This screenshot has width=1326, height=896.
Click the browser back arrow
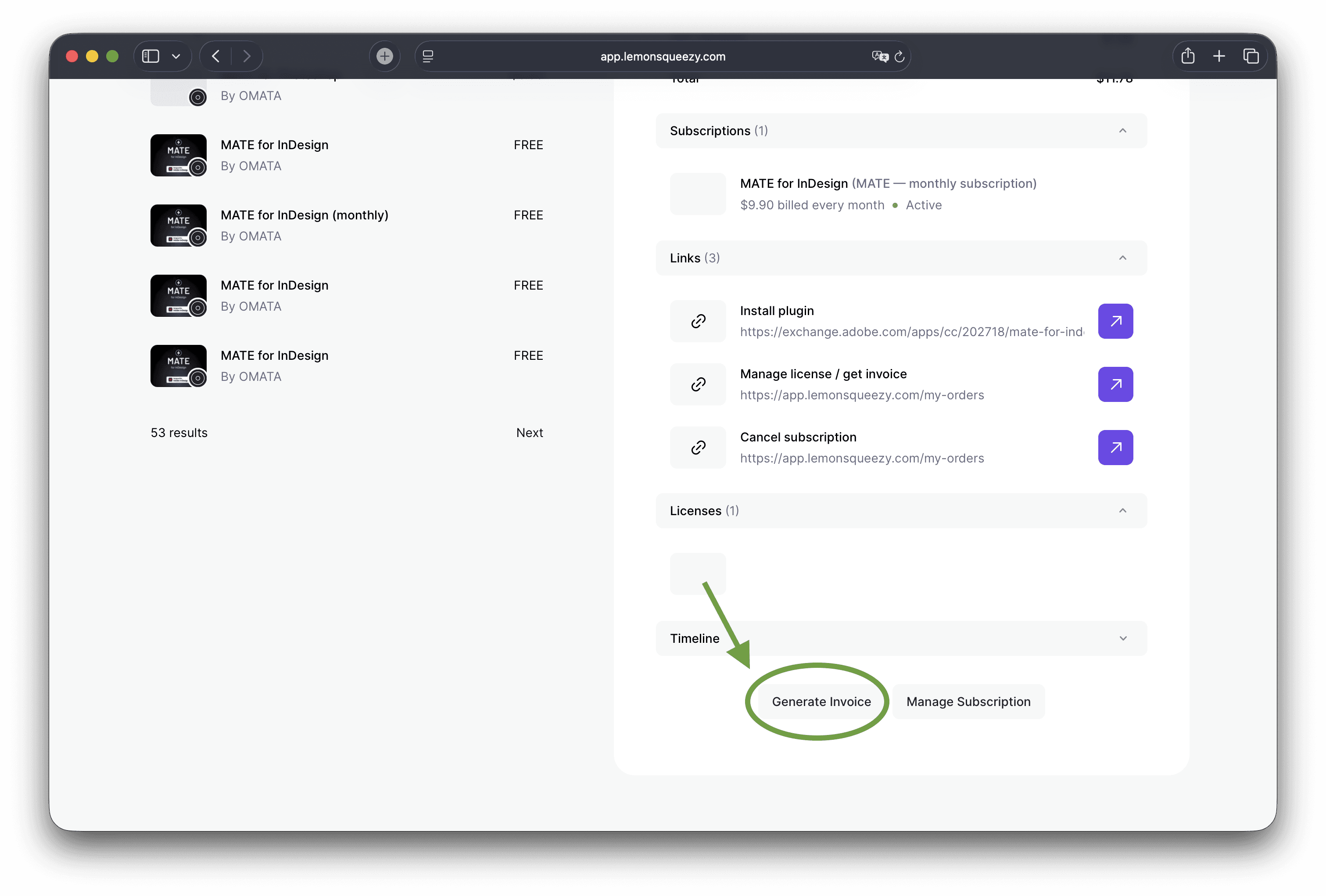point(216,56)
